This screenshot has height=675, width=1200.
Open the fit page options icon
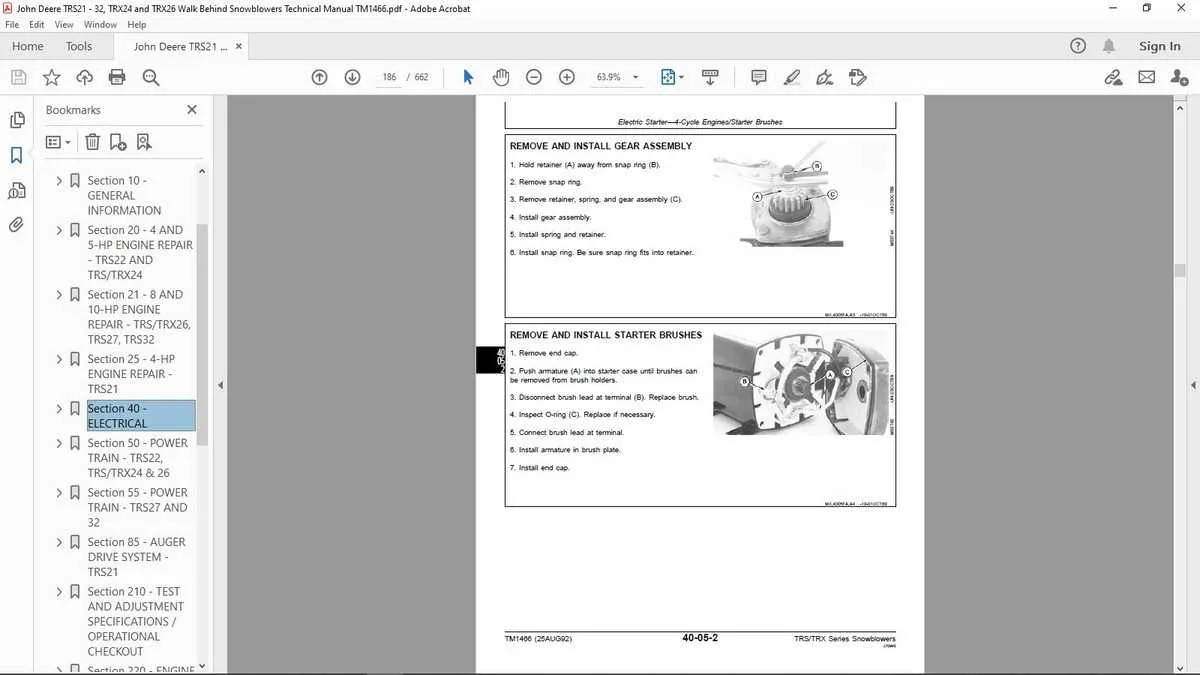[x=672, y=77]
